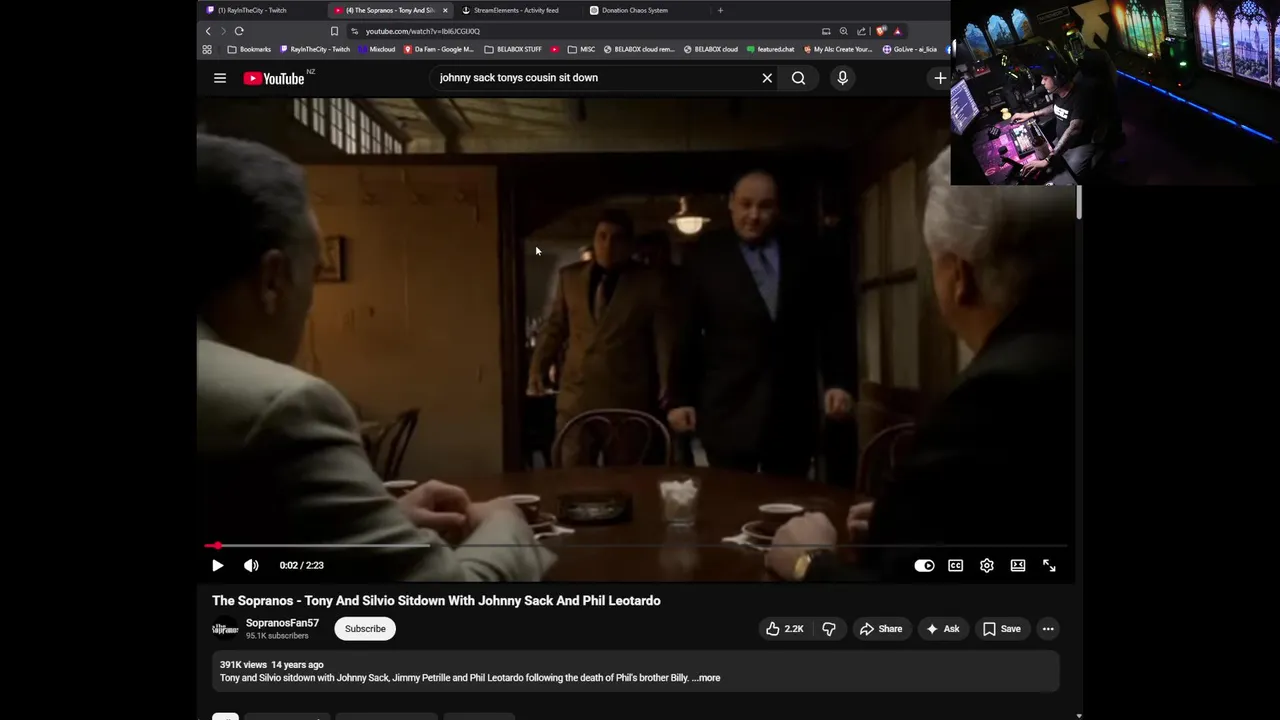
Task: Turn on closed captions
Action: pos(955,565)
